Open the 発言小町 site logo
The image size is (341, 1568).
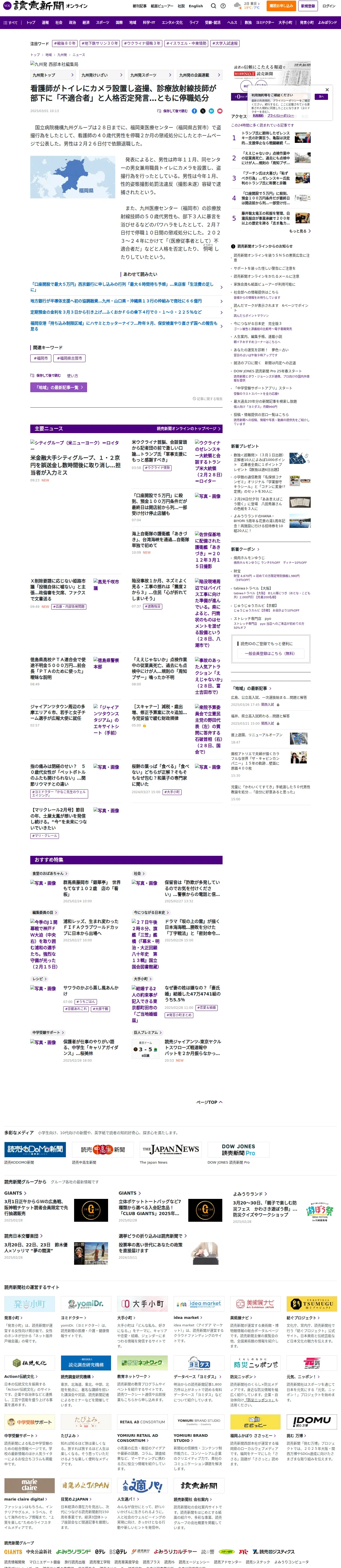pos(29,1304)
